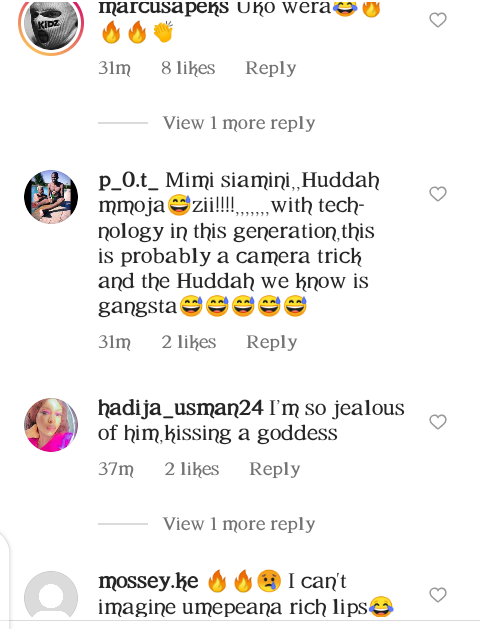Viewport: 480px width, 629px height.
Task: Reply to p_0.t_'s comment
Action: click(271, 342)
